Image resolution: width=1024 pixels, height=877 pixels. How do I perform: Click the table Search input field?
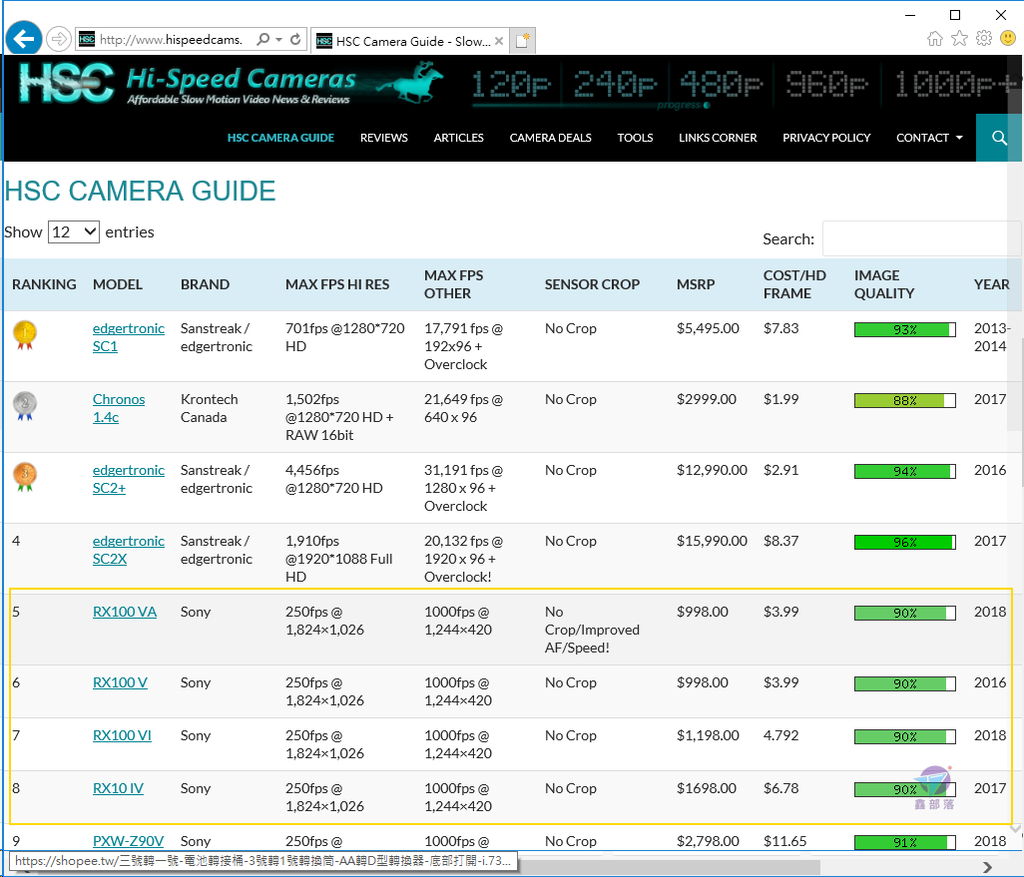click(x=921, y=239)
